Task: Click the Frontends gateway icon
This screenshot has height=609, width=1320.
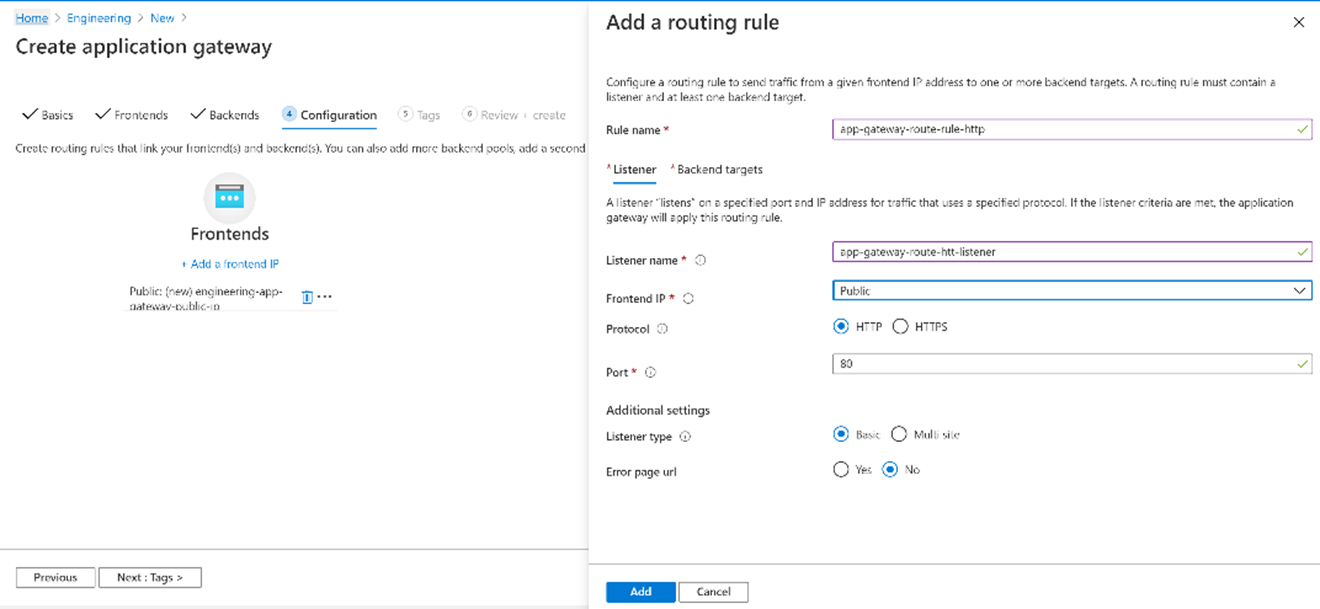Action: (229, 197)
